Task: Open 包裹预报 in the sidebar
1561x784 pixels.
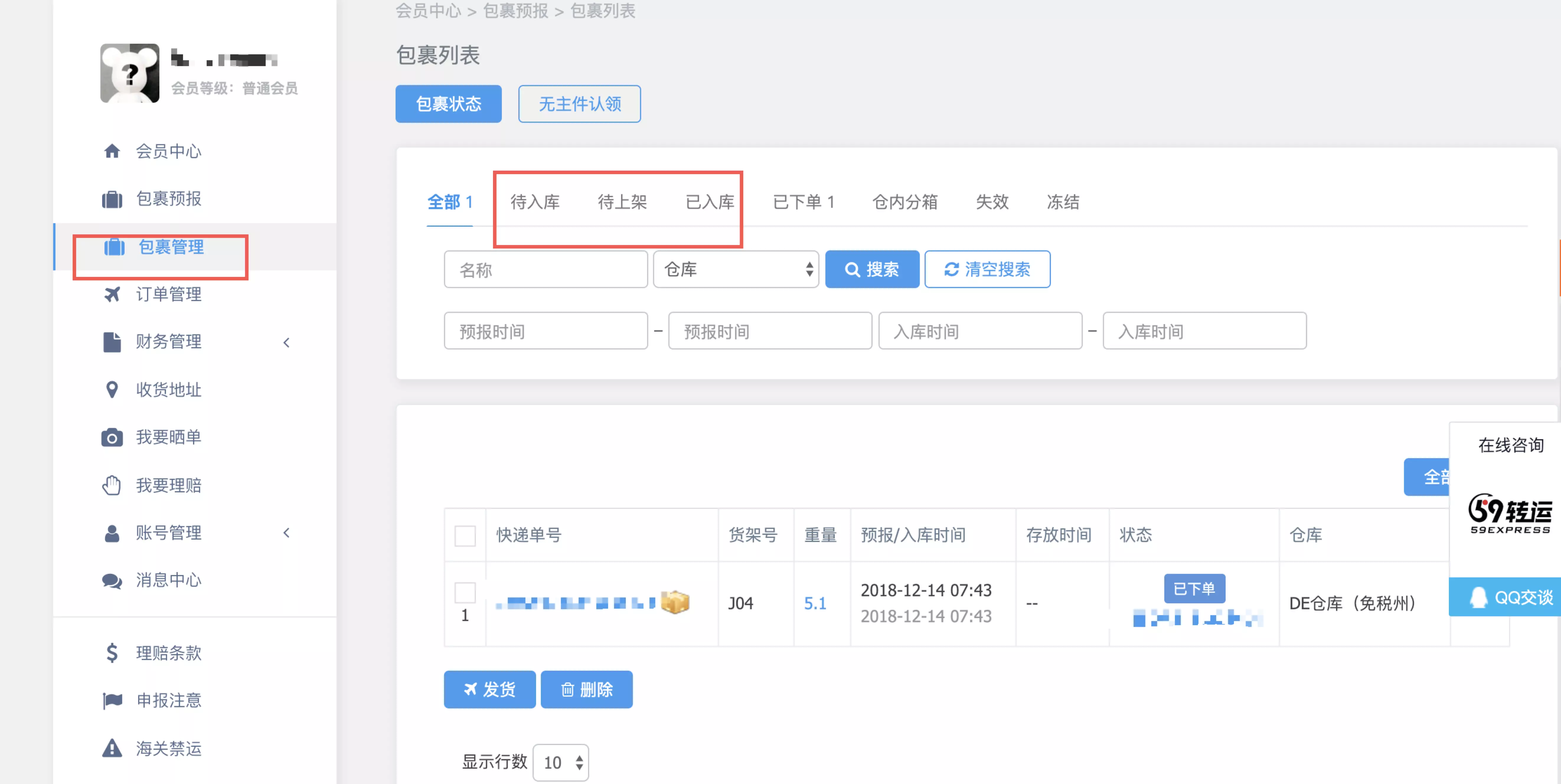Action: tap(169, 199)
